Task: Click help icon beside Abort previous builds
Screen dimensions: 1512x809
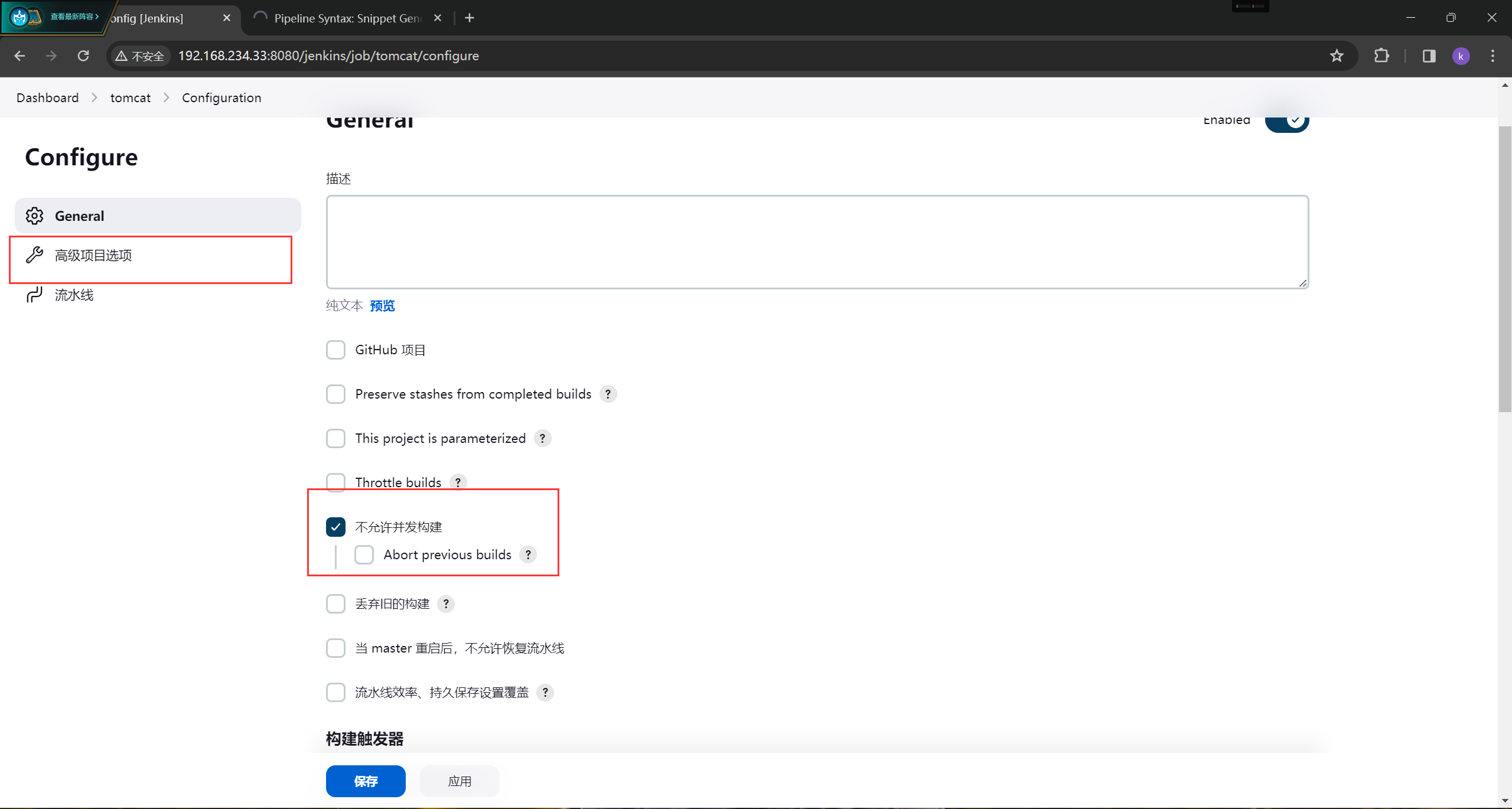Action: [x=528, y=554]
